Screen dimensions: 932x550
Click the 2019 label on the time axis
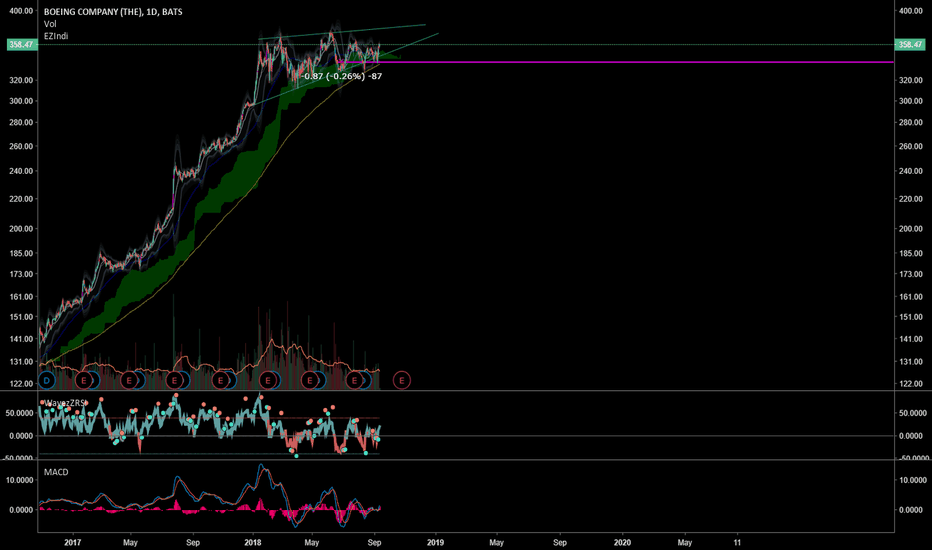click(x=435, y=542)
